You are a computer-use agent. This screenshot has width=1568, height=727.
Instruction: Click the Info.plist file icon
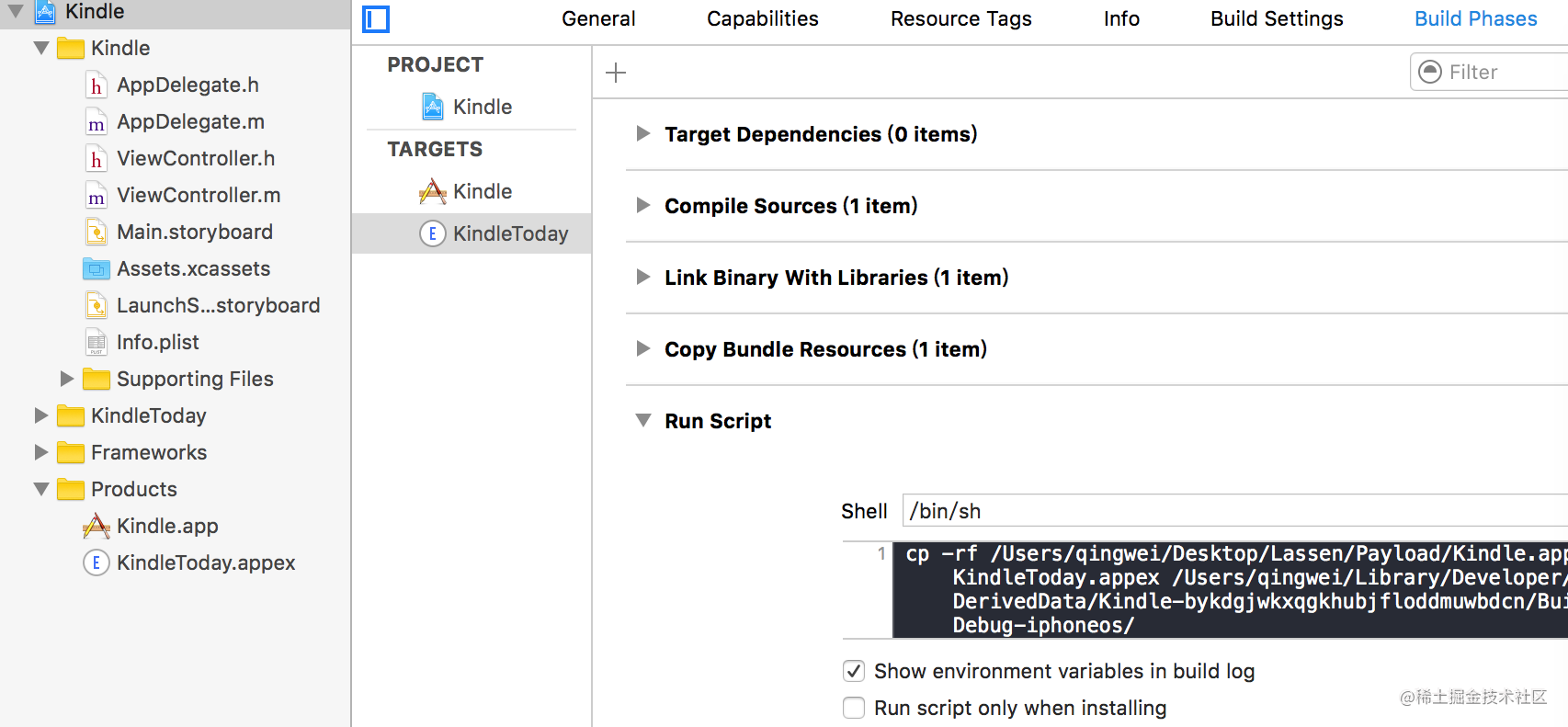coord(97,342)
